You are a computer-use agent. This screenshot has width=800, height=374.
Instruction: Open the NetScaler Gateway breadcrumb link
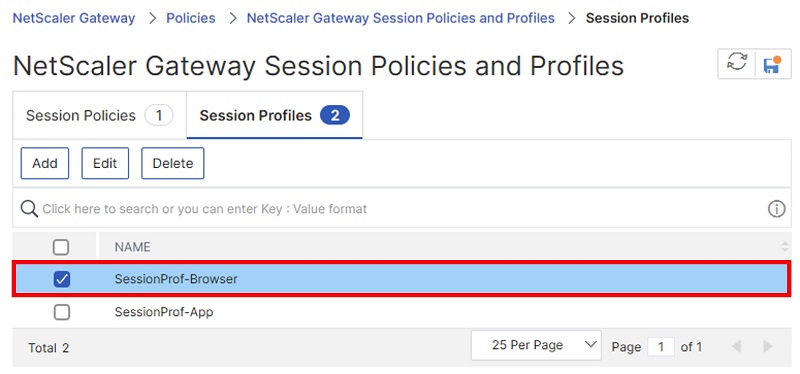(74, 18)
